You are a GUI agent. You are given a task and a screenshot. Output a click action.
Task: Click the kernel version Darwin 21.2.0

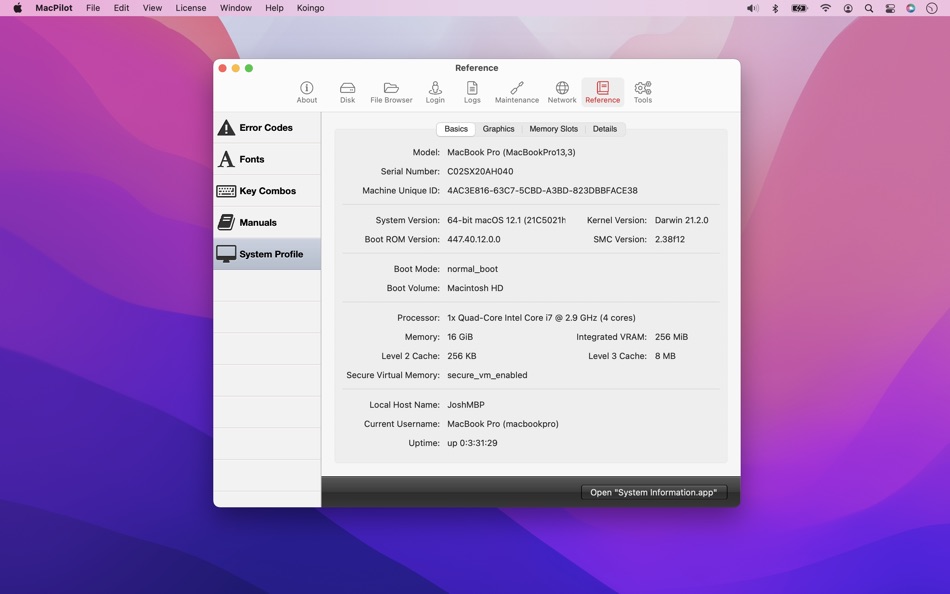[x=682, y=220]
